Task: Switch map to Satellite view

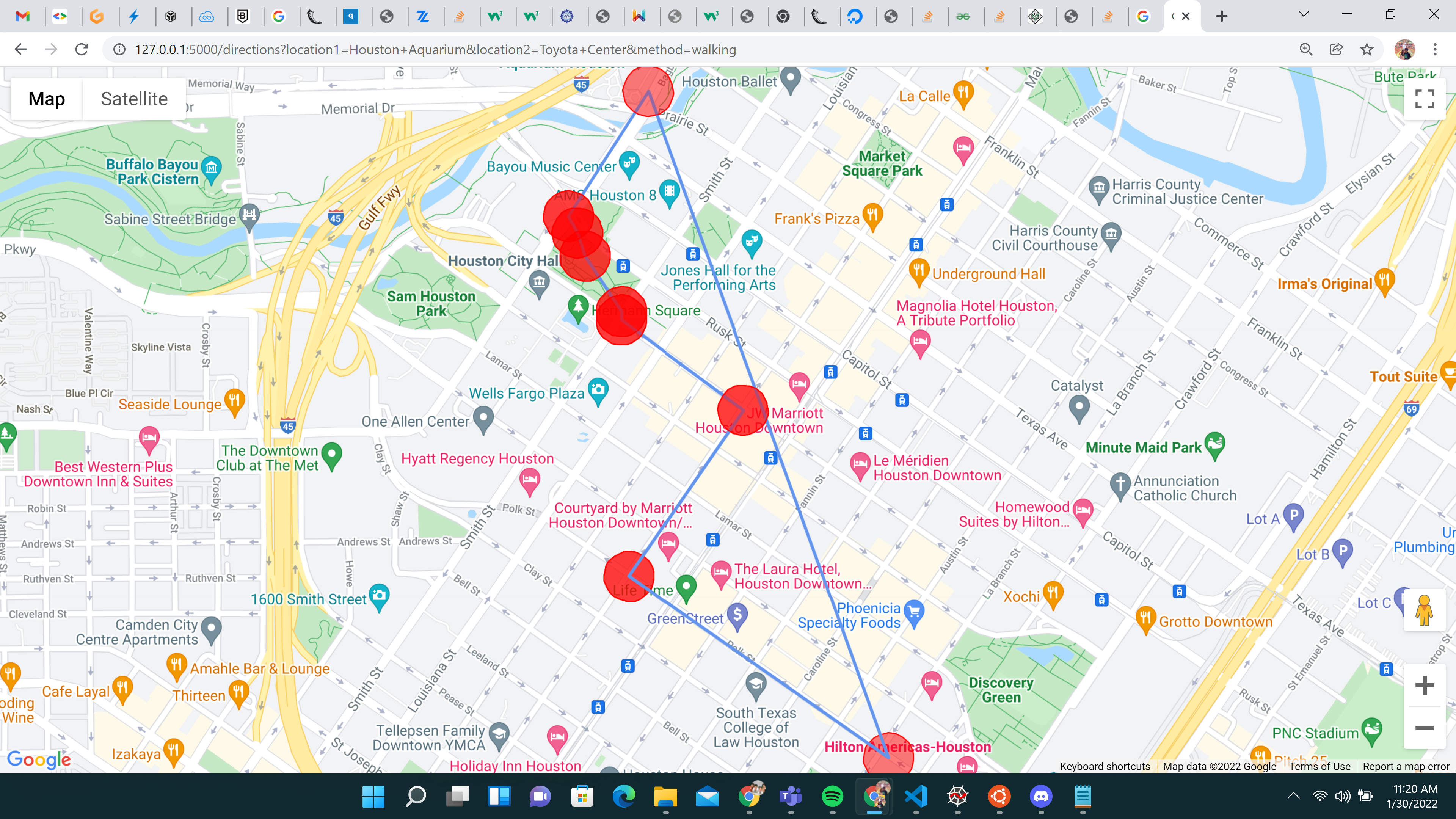Action: coord(134,99)
